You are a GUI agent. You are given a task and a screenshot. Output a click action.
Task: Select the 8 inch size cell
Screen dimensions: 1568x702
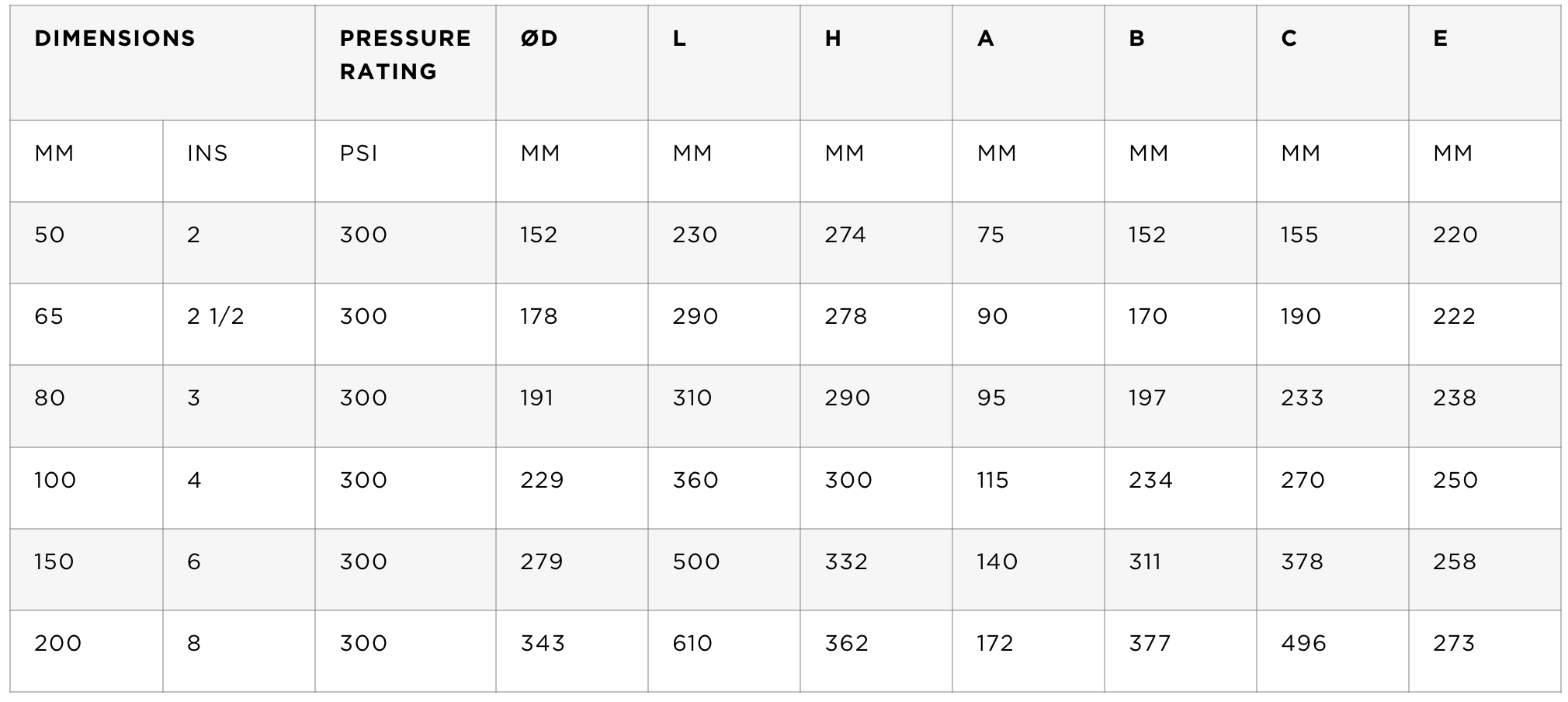(x=239, y=651)
